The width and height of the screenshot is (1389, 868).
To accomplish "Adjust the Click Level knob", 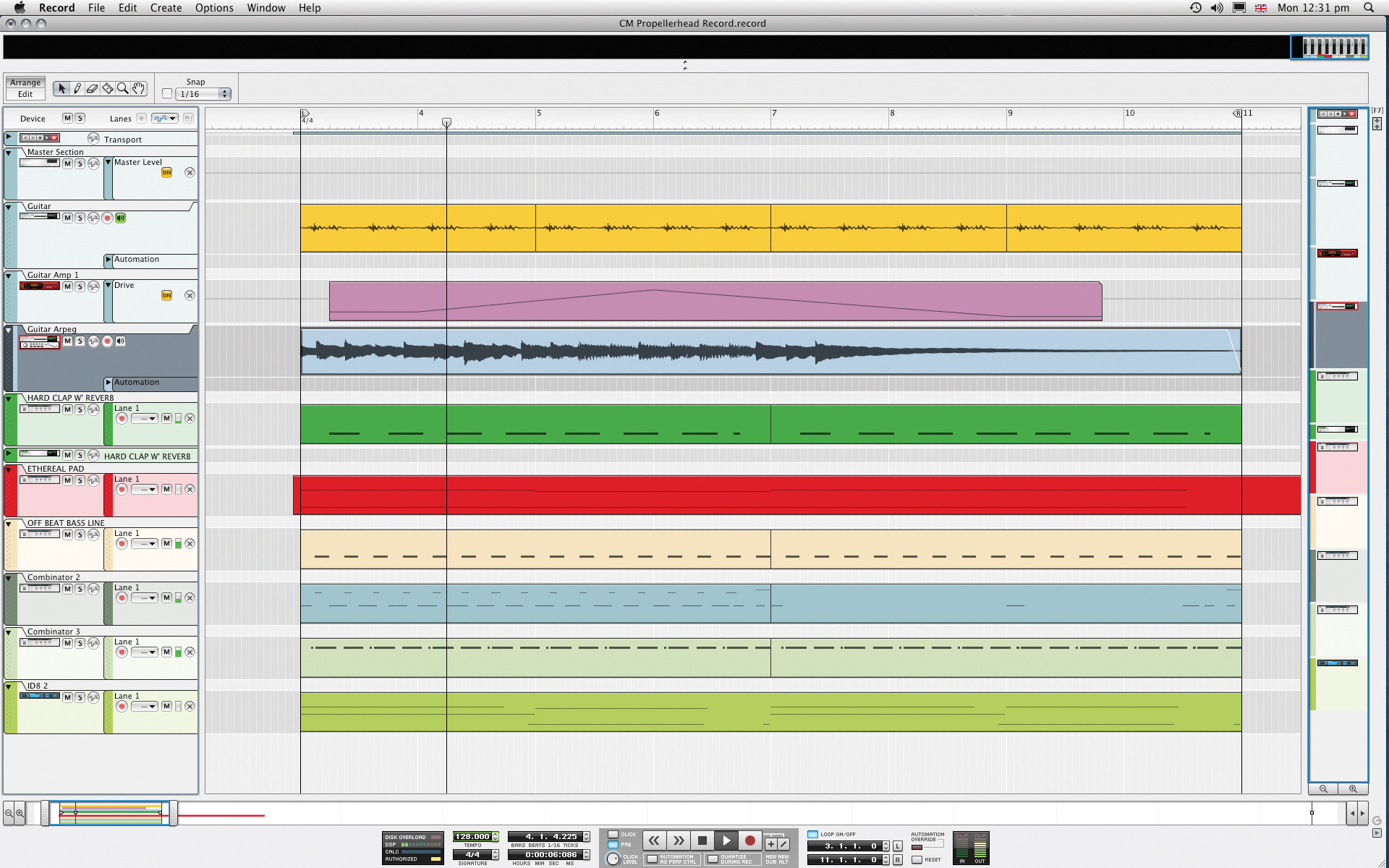I will (x=613, y=859).
